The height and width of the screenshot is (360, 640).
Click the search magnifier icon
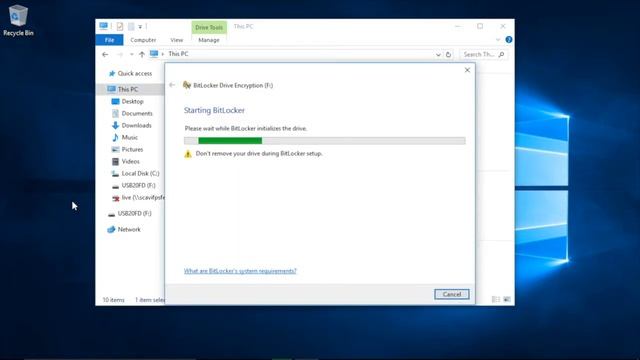502,54
